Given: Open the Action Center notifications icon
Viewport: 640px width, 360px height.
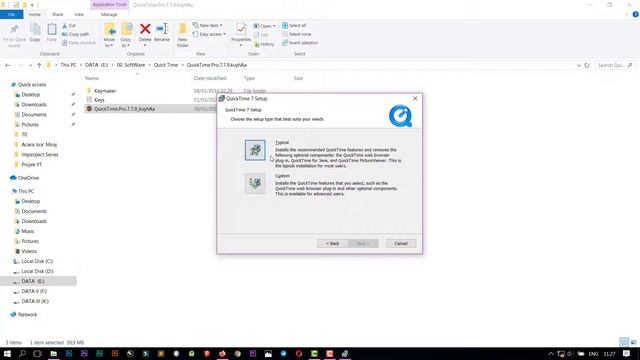Looking at the screenshot, I should point(627,353).
